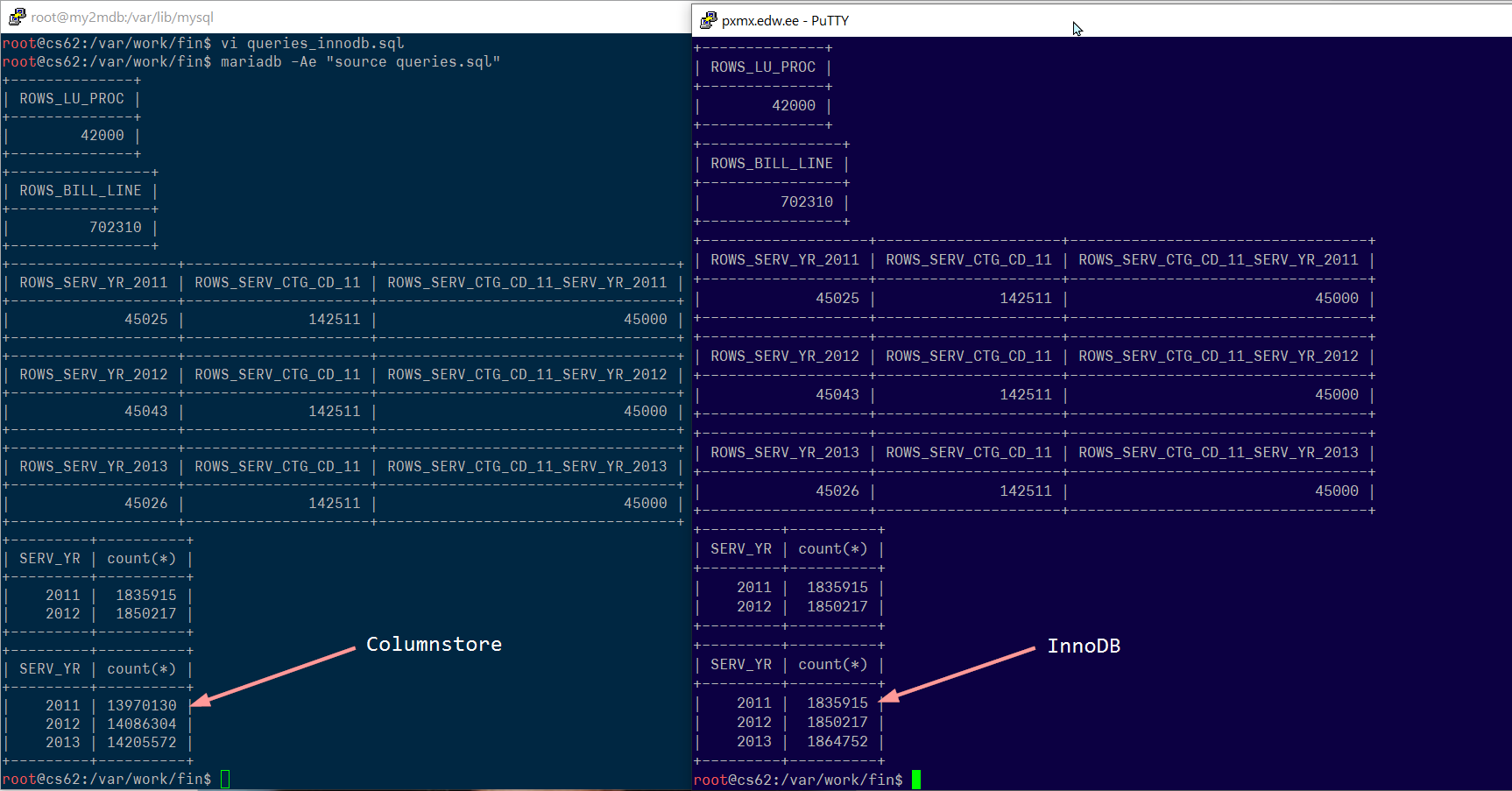
Task: Click the 14205572 count for year 2013
Action: tap(142, 742)
